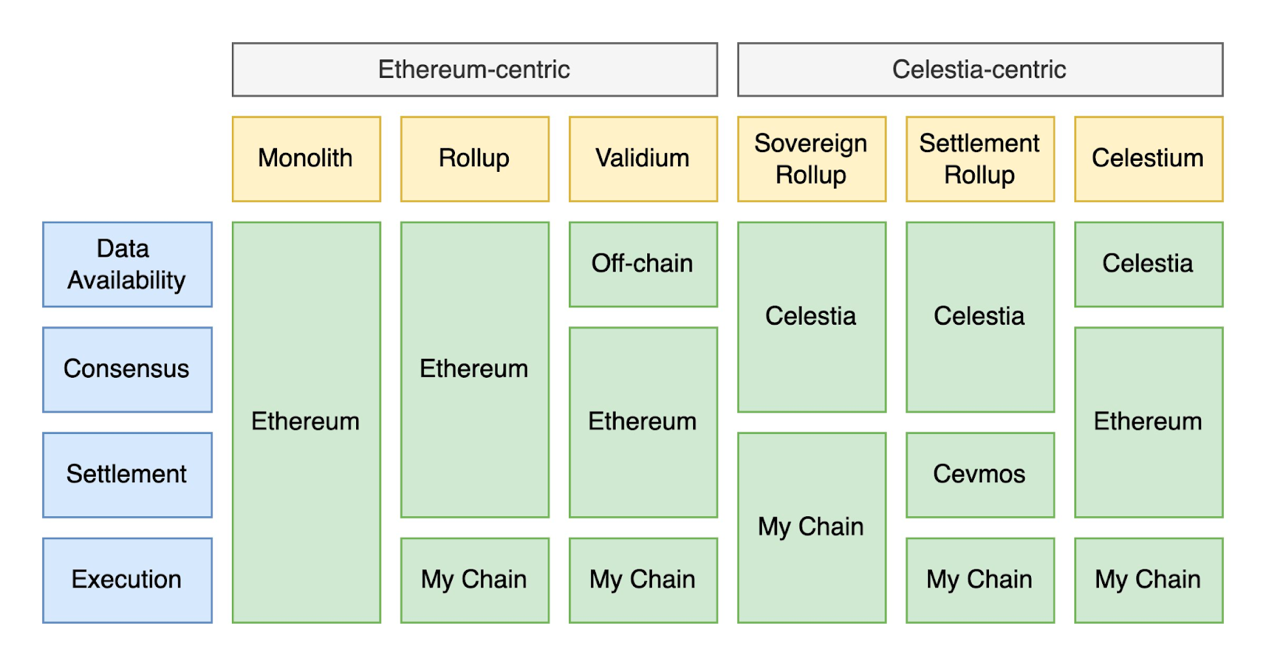This screenshot has width=1266, height=666.
Task: Click the Data Availability row label
Action: coord(127,264)
